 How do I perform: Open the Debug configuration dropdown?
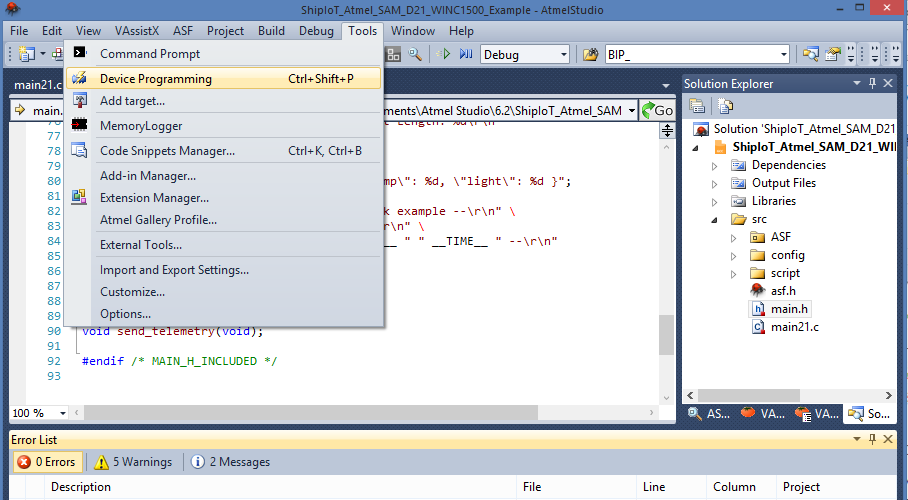(525, 54)
